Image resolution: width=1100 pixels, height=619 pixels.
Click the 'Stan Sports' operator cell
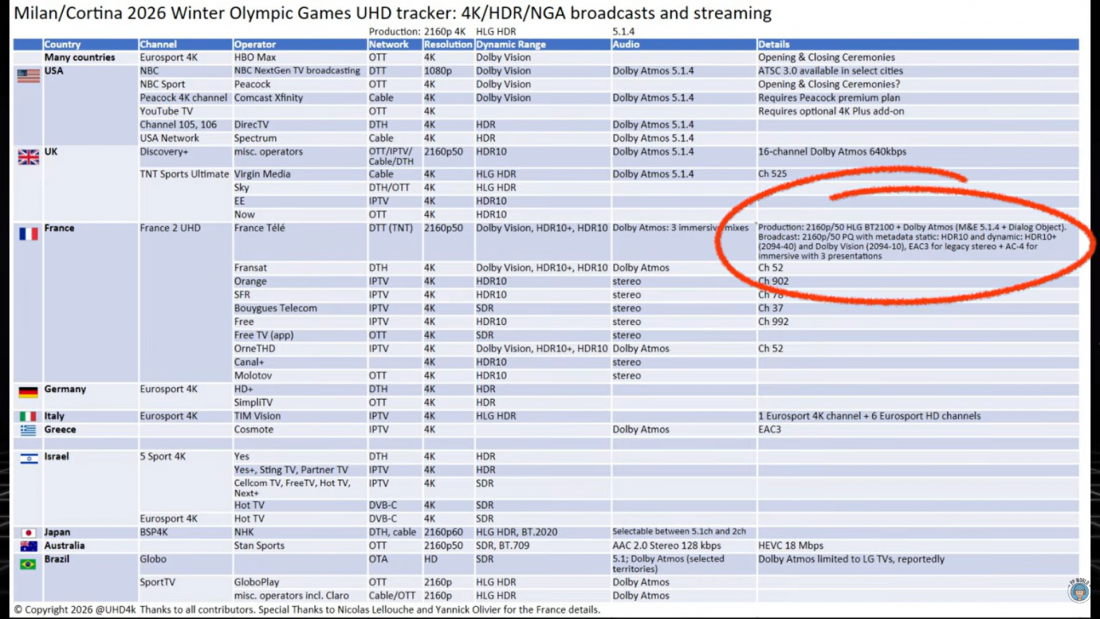(260, 545)
